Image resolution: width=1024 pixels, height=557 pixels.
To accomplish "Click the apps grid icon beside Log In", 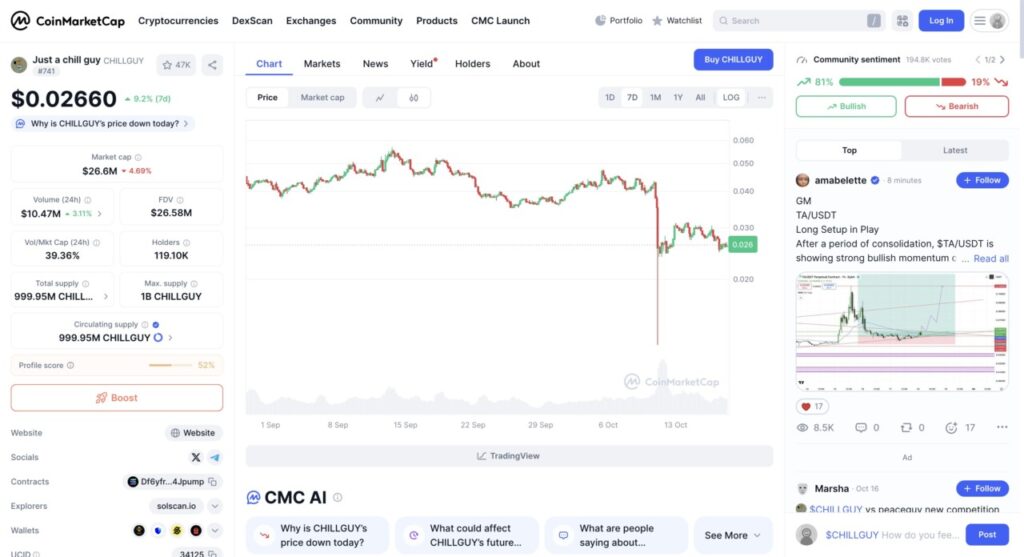I will click(x=902, y=20).
